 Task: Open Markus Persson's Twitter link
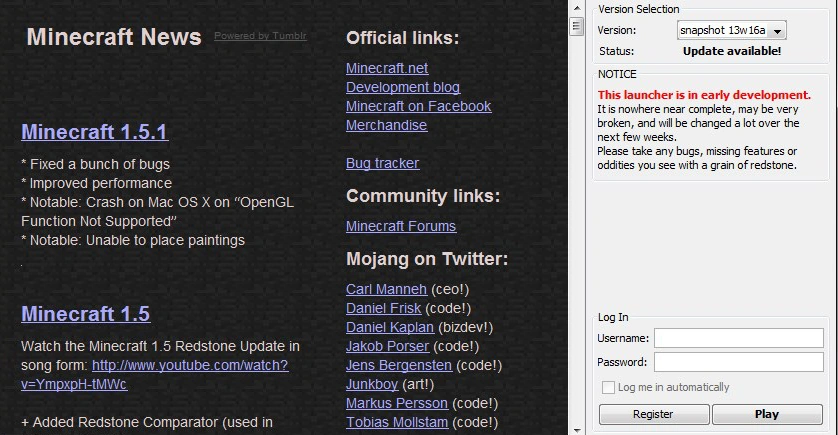[x=397, y=403]
